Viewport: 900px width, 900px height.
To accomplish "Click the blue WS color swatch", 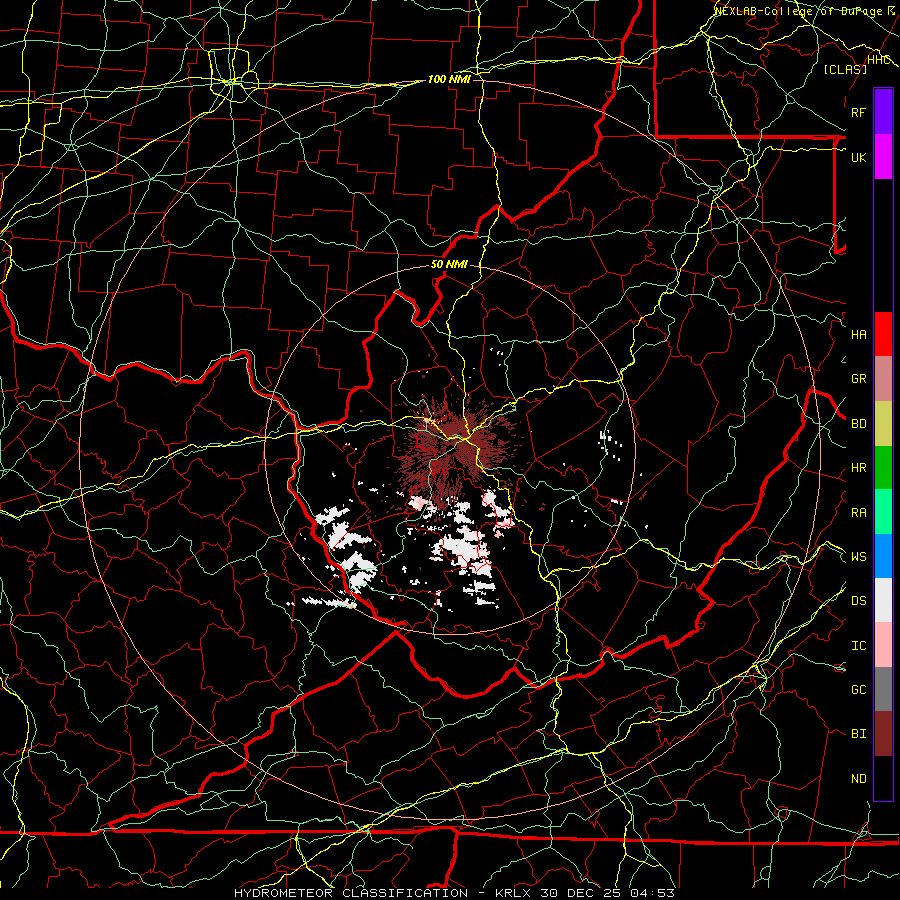I will tap(883, 556).
